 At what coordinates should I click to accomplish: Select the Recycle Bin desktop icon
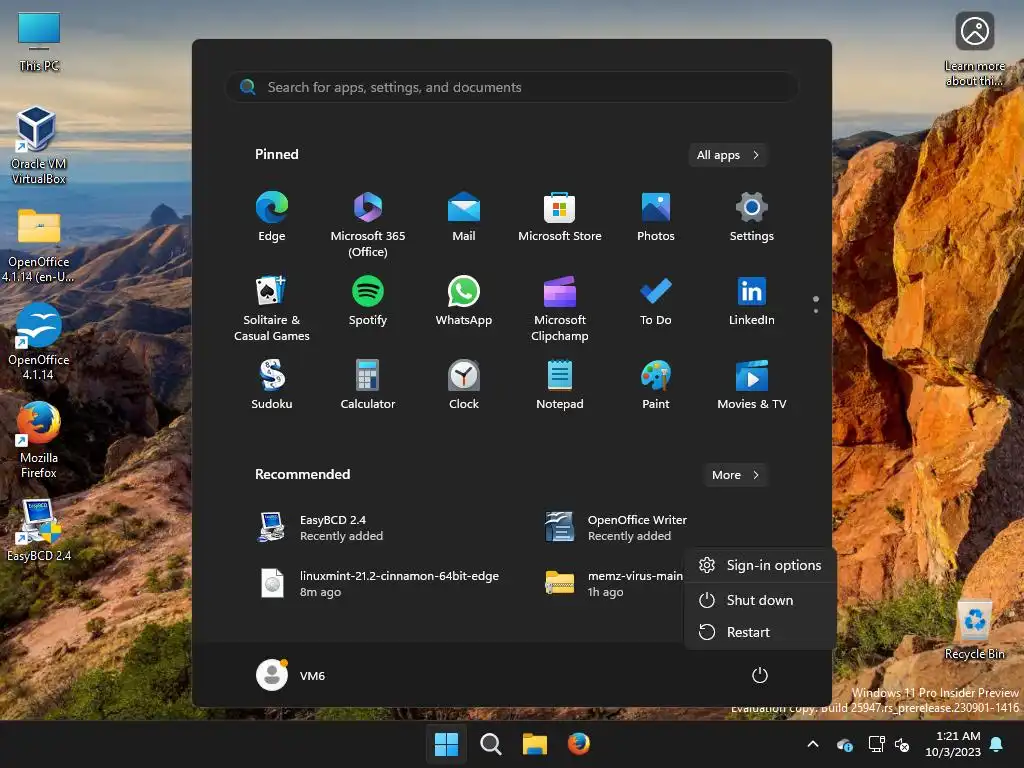974,628
